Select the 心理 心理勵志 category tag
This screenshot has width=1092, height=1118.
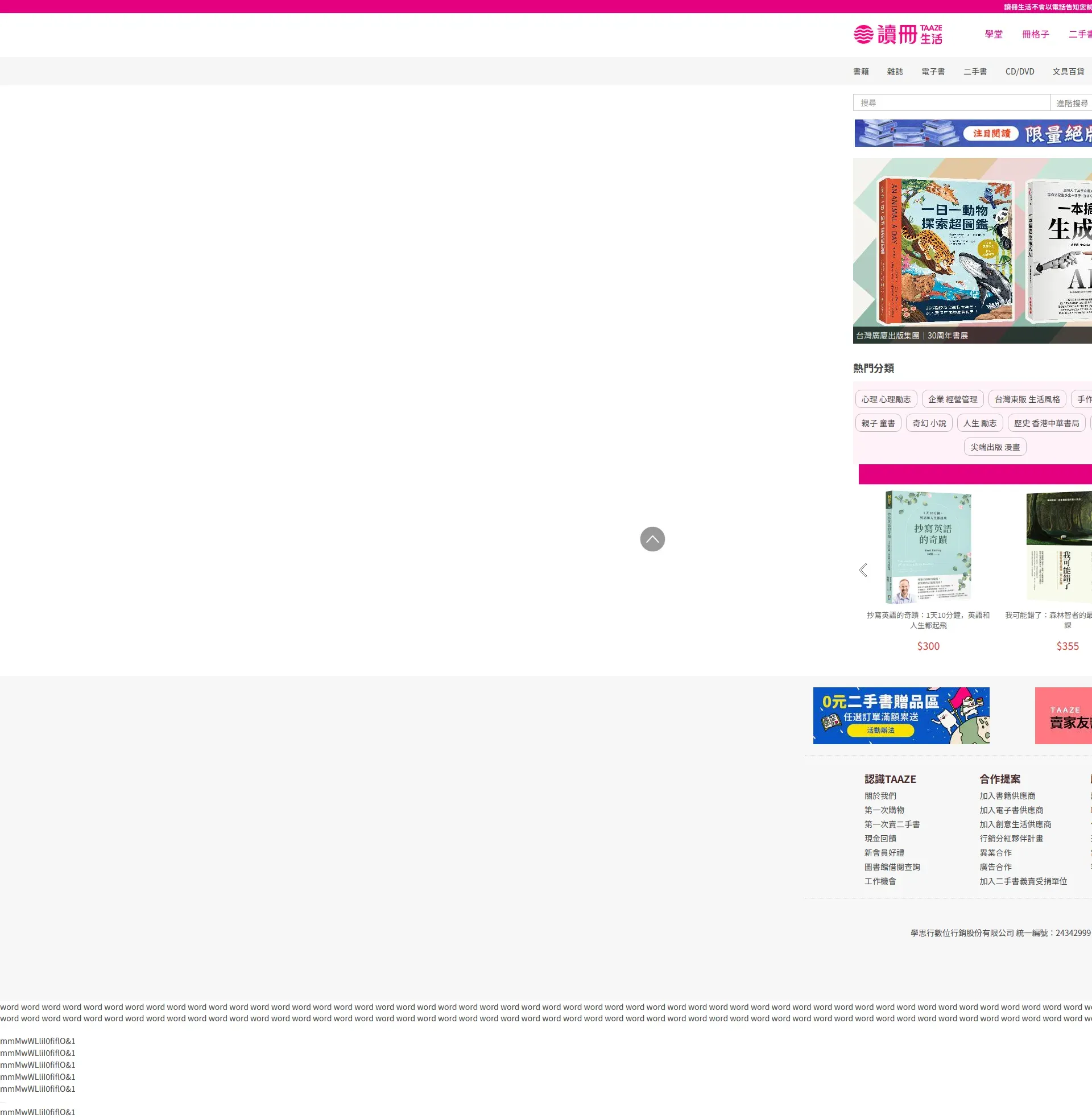click(x=886, y=399)
